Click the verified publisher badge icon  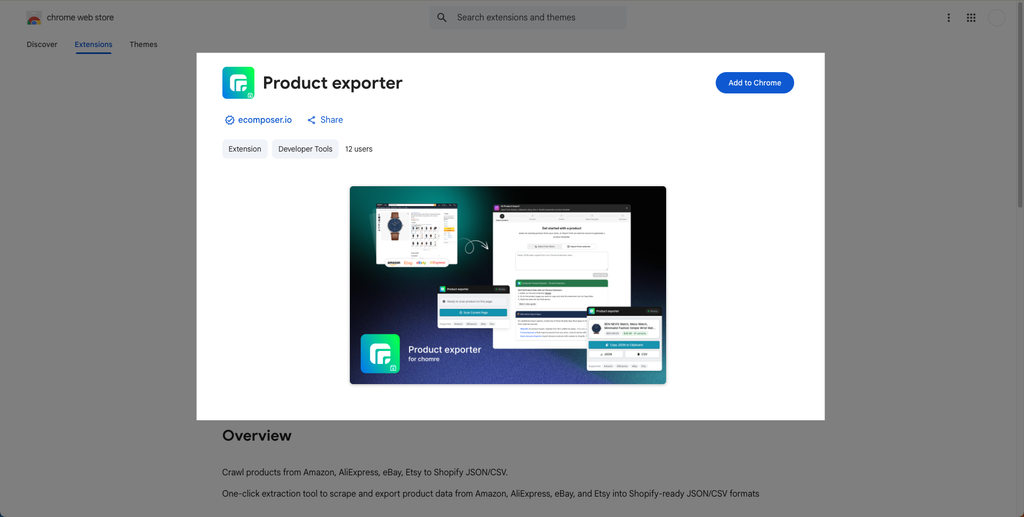click(x=229, y=120)
